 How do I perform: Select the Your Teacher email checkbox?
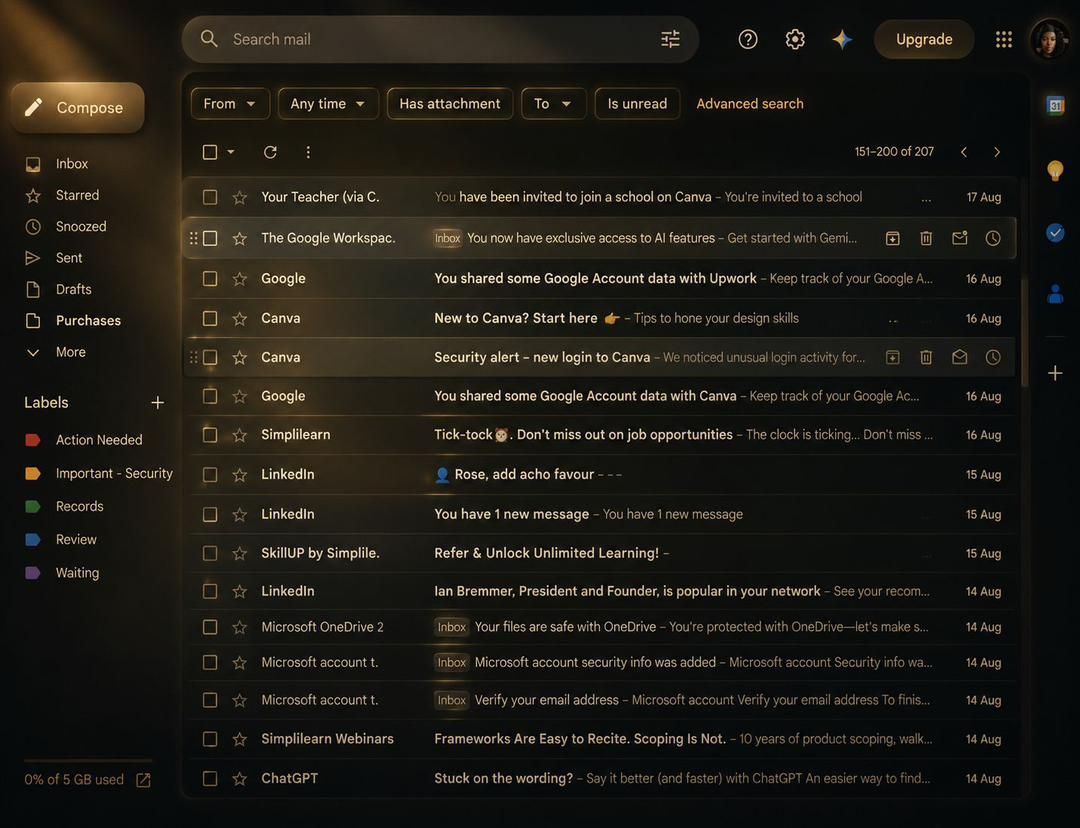click(x=210, y=198)
